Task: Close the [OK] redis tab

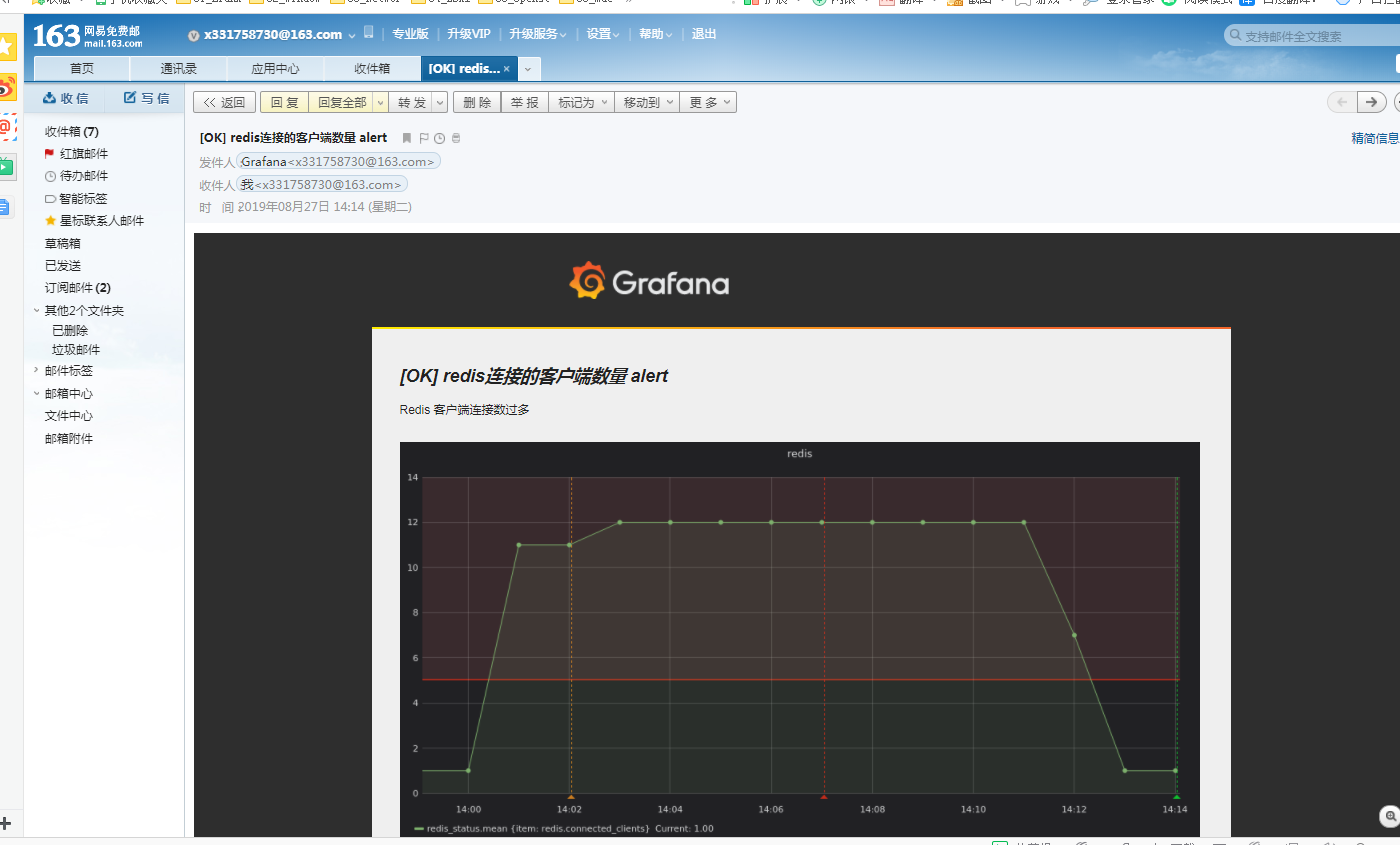Action: (x=506, y=69)
